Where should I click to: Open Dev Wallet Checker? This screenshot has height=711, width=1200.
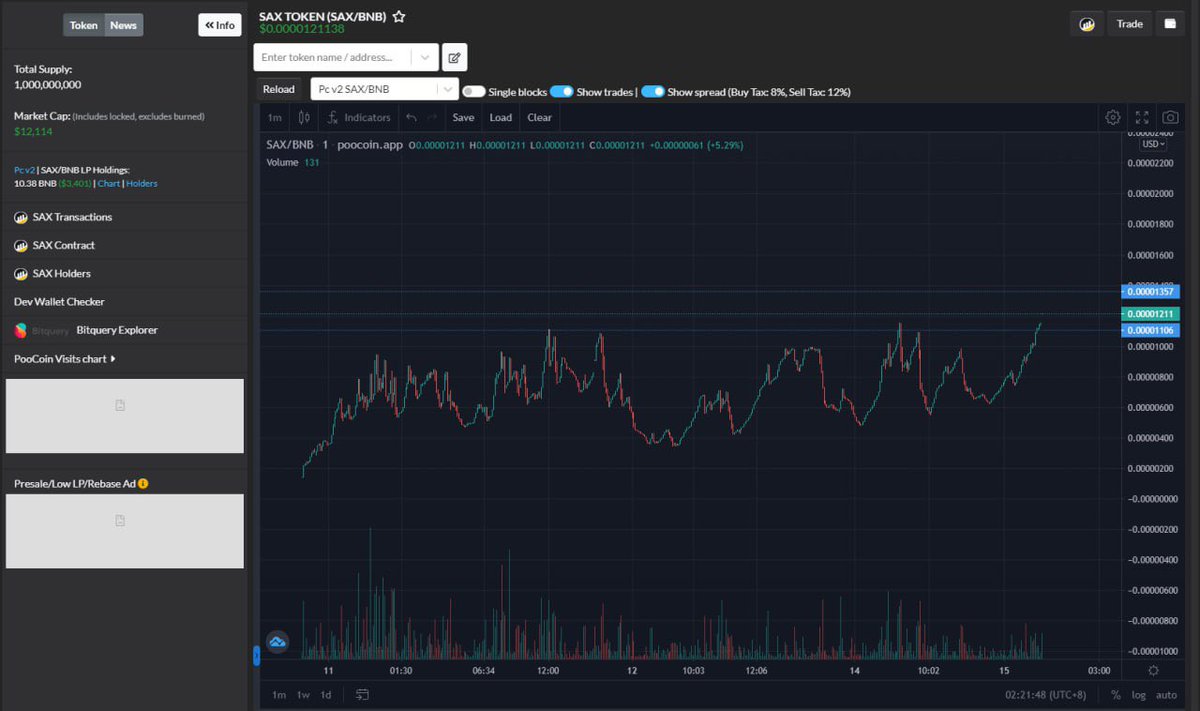[x=59, y=301]
